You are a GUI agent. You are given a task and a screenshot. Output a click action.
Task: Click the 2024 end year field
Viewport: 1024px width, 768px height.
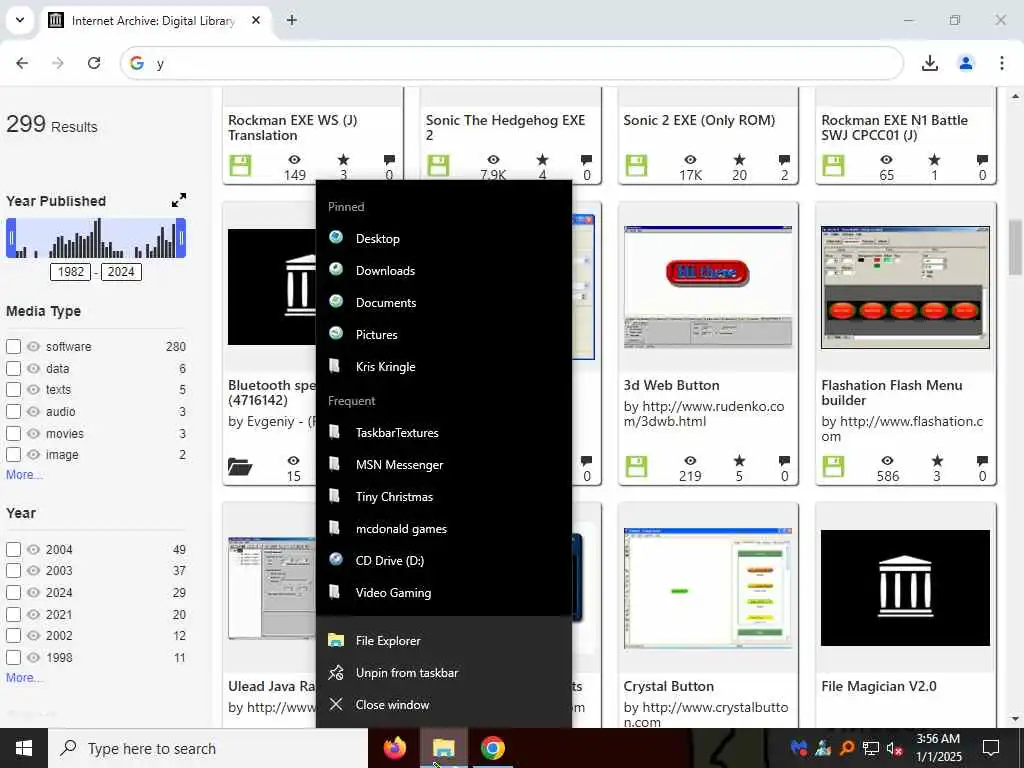(x=121, y=272)
